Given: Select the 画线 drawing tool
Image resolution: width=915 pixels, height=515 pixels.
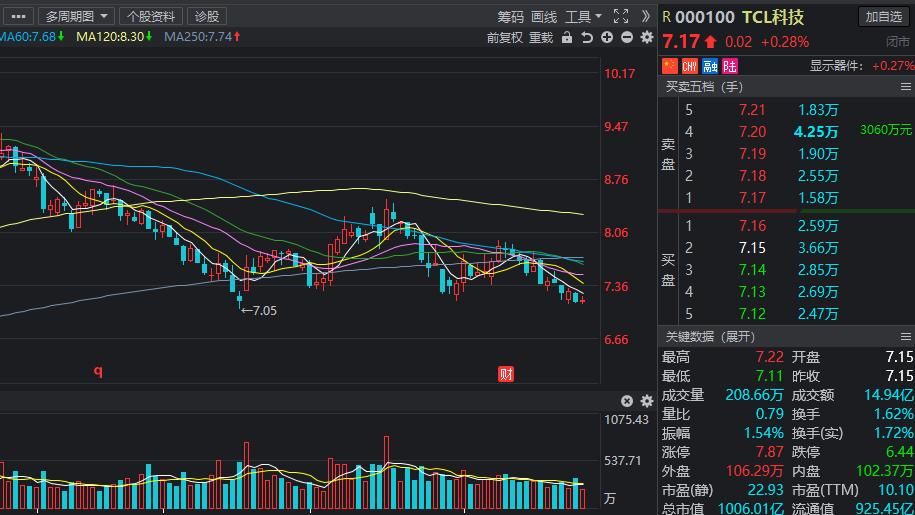Looking at the screenshot, I should pos(544,17).
